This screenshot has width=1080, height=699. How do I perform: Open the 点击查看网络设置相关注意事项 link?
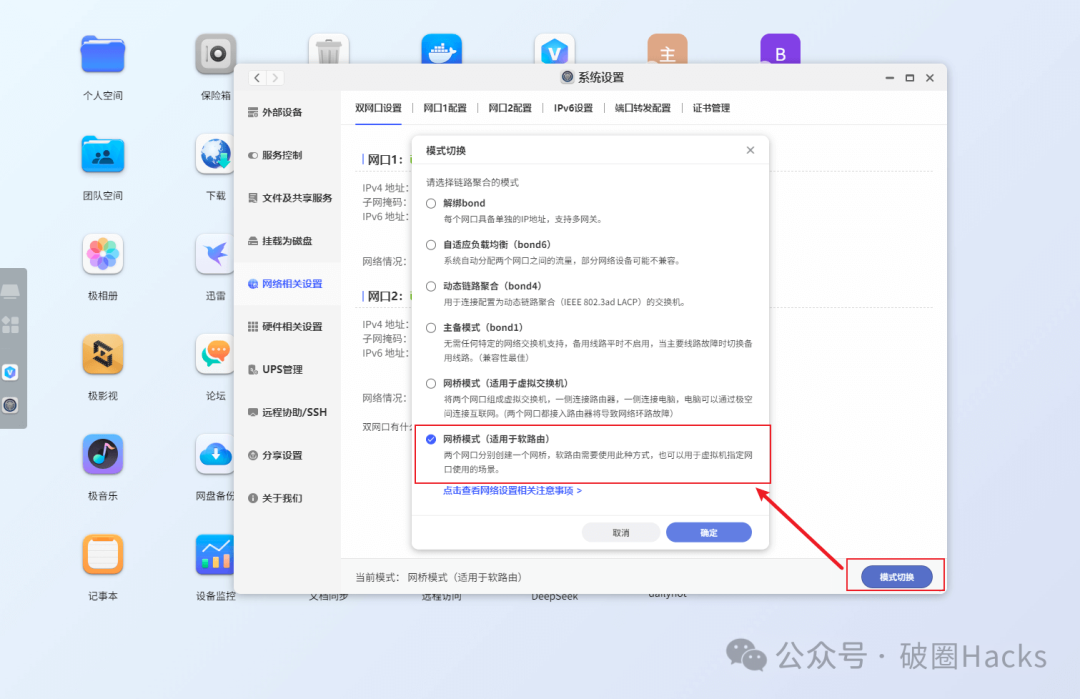tap(512, 490)
